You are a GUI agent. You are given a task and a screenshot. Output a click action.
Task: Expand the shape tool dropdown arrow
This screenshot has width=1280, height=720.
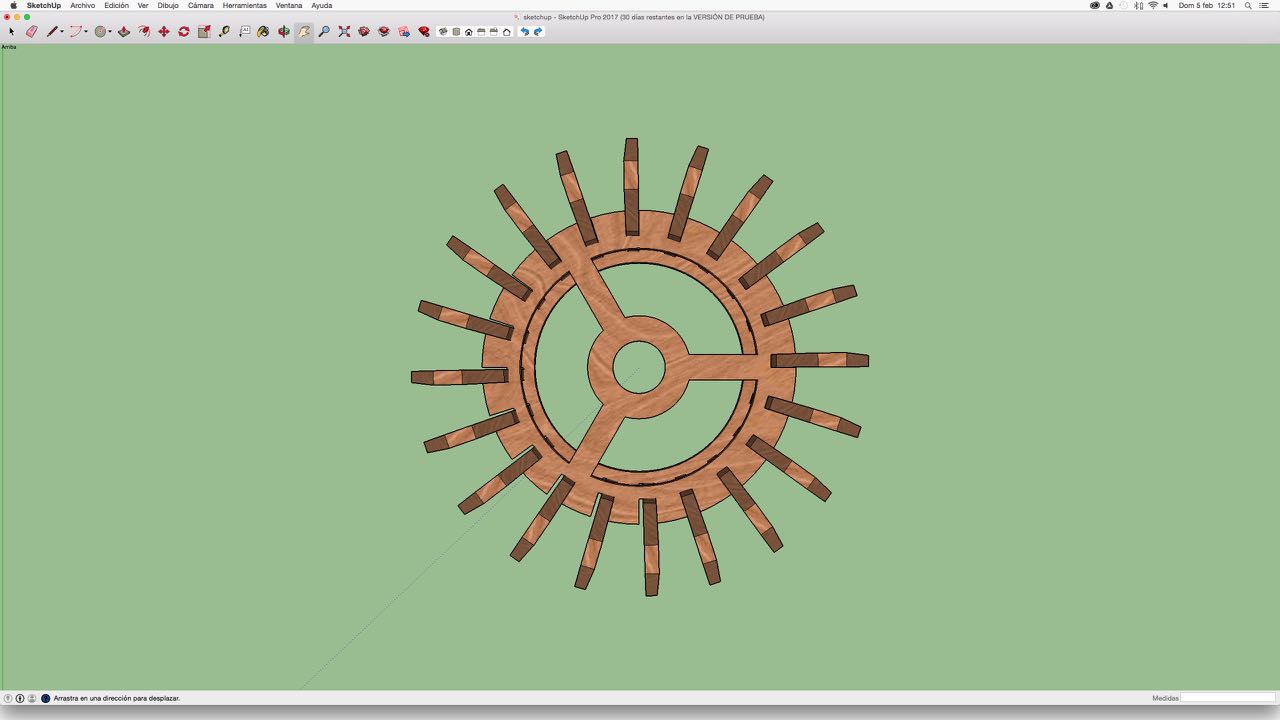(x=110, y=32)
